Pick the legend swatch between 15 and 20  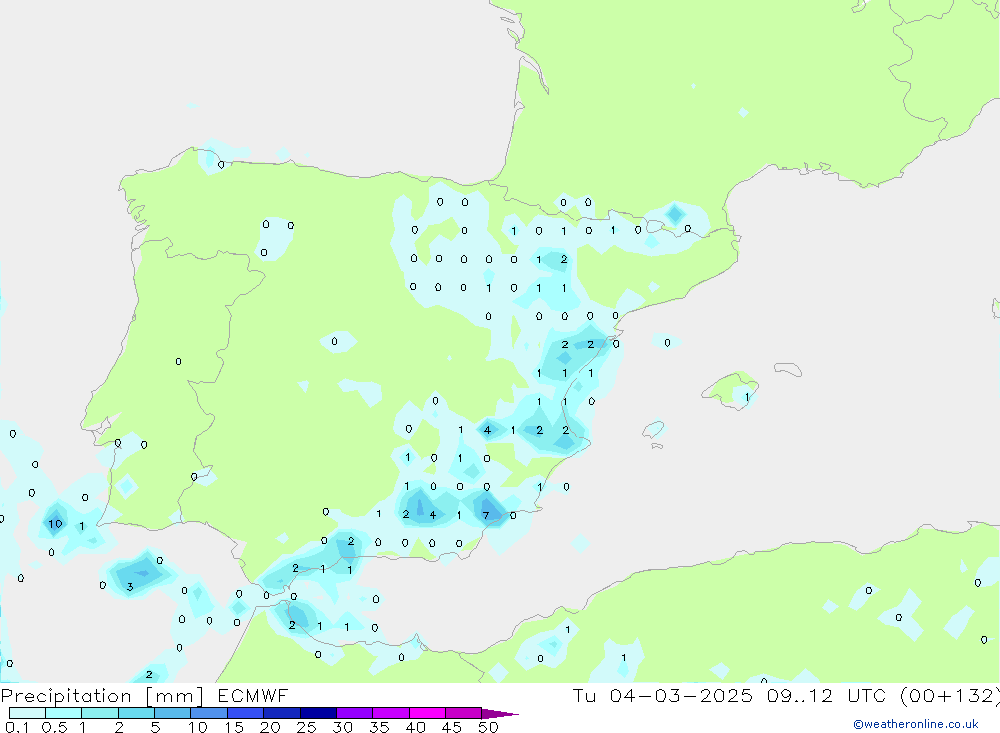pyautogui.click(x=246, y=713)
